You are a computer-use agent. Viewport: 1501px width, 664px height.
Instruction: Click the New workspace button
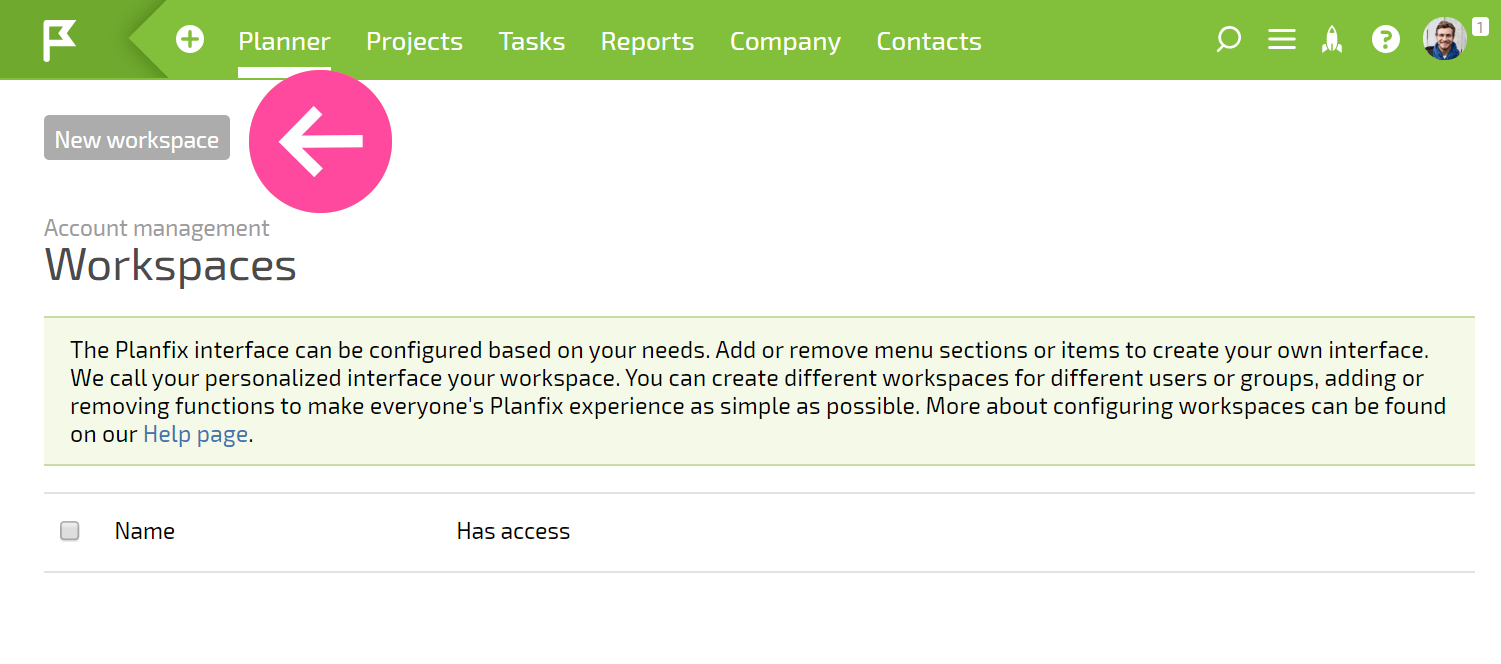[137, 138]
